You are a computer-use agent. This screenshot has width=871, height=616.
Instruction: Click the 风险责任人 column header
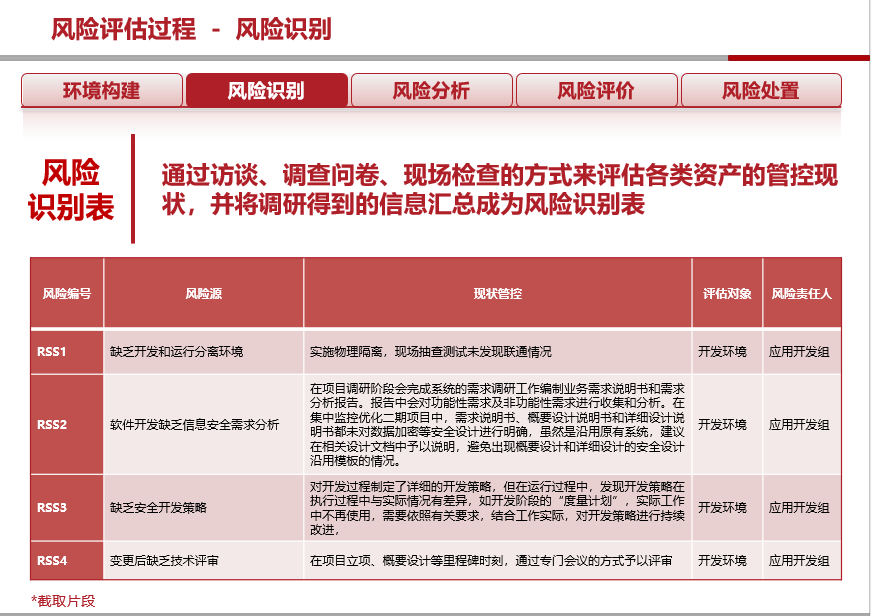802,293
